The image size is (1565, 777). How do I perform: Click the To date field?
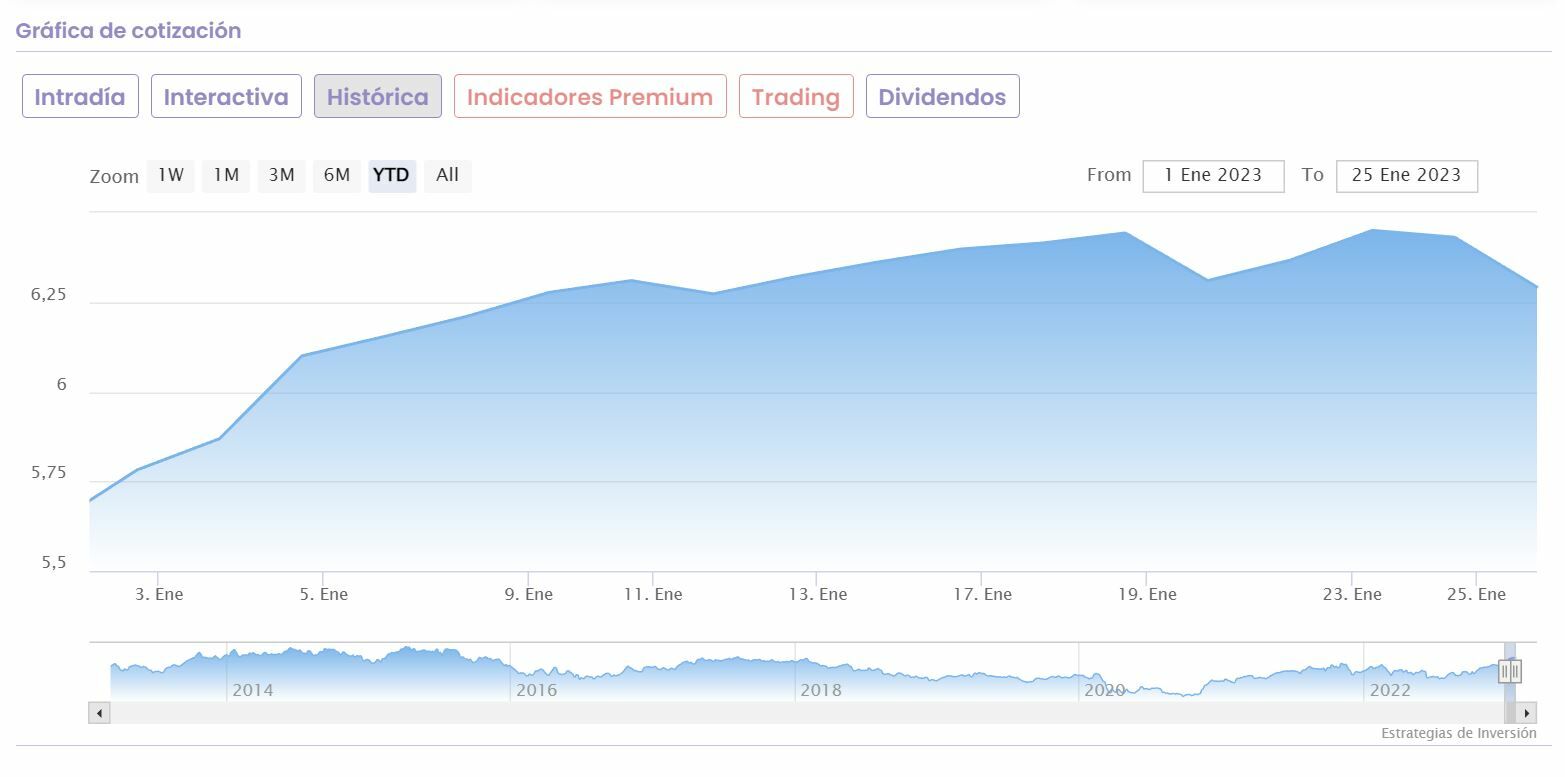pyautogui.click(x=1406, y=175)
